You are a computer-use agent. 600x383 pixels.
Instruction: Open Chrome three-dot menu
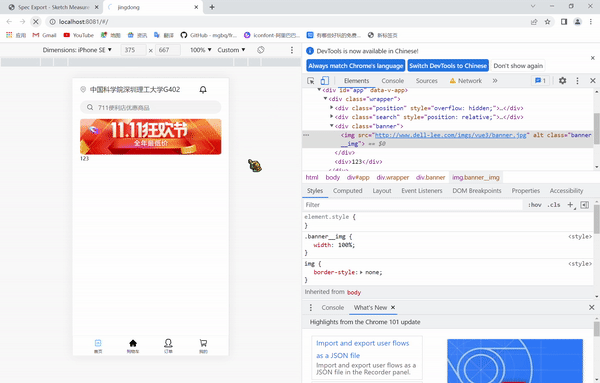tap(591, 22)
